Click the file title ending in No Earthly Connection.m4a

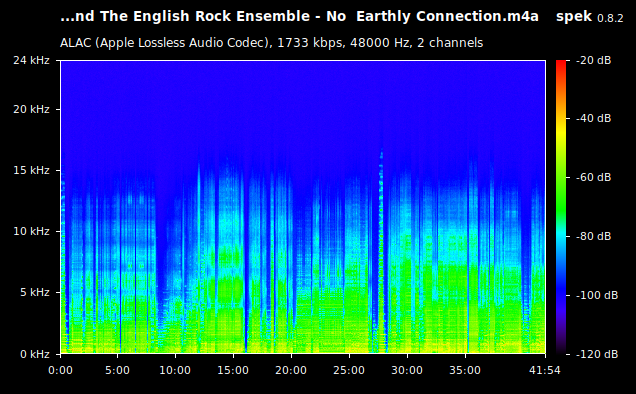[x=299, y=17]
